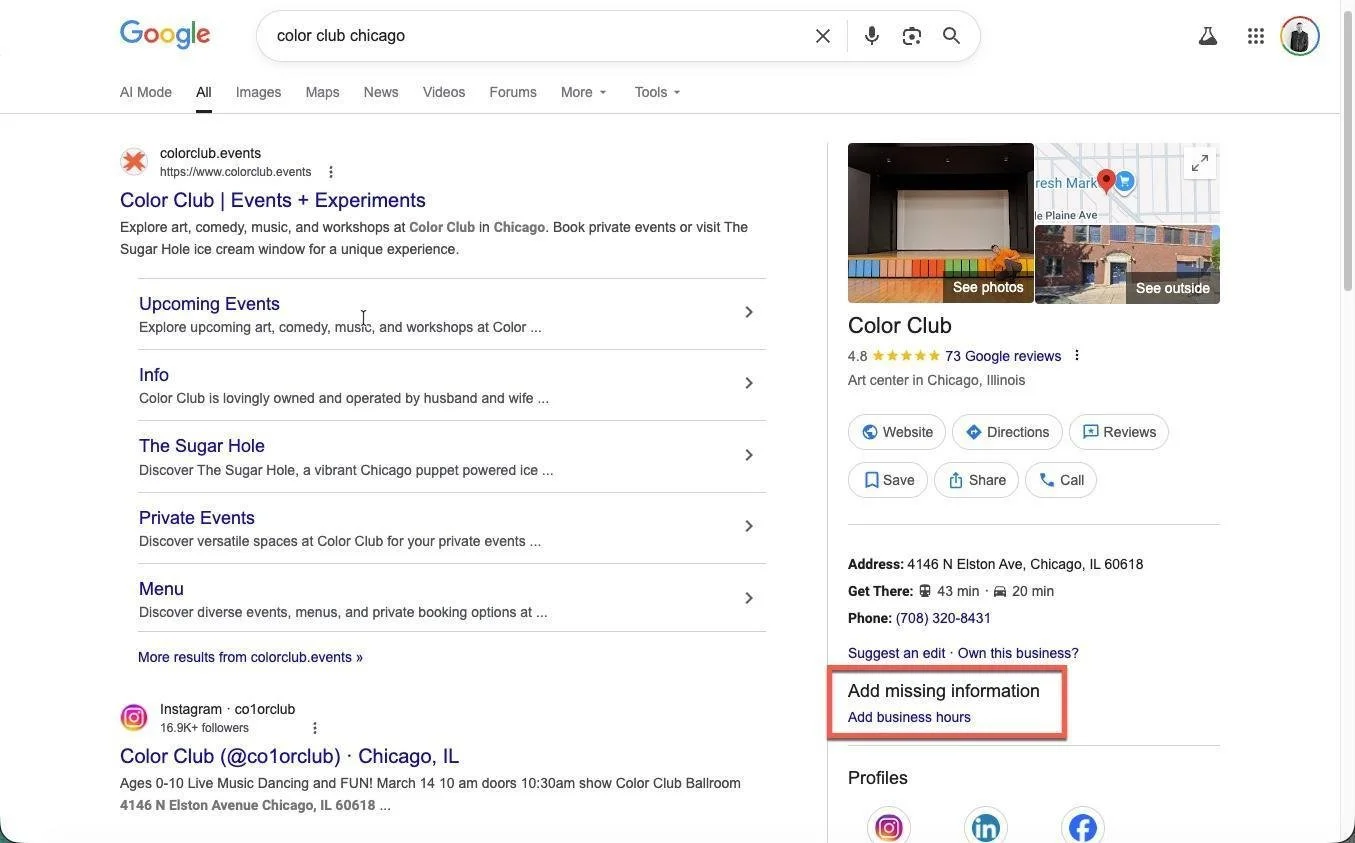Viewport: 1355px width, 843px height.
Task: Open Color Club LinkedIn profile icon
Action: point(986,828)
